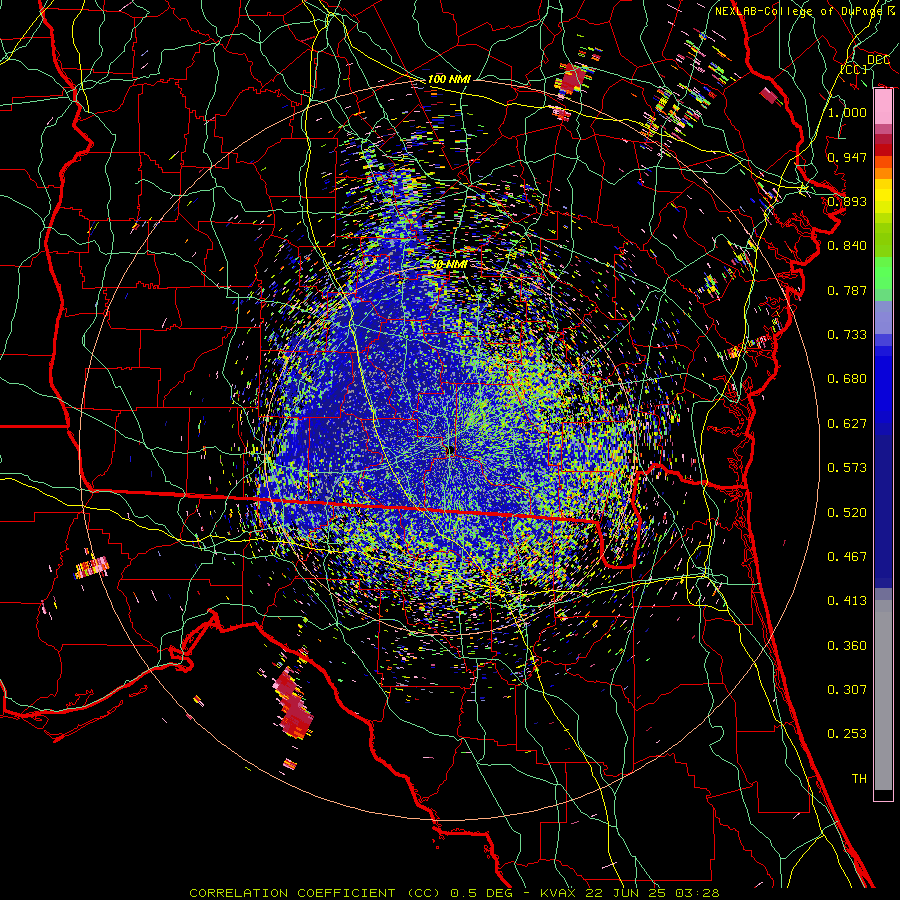Click the 0.627 legend value
Image resolution: width=900 pixels, height=900 pixels.
(847, 424)
